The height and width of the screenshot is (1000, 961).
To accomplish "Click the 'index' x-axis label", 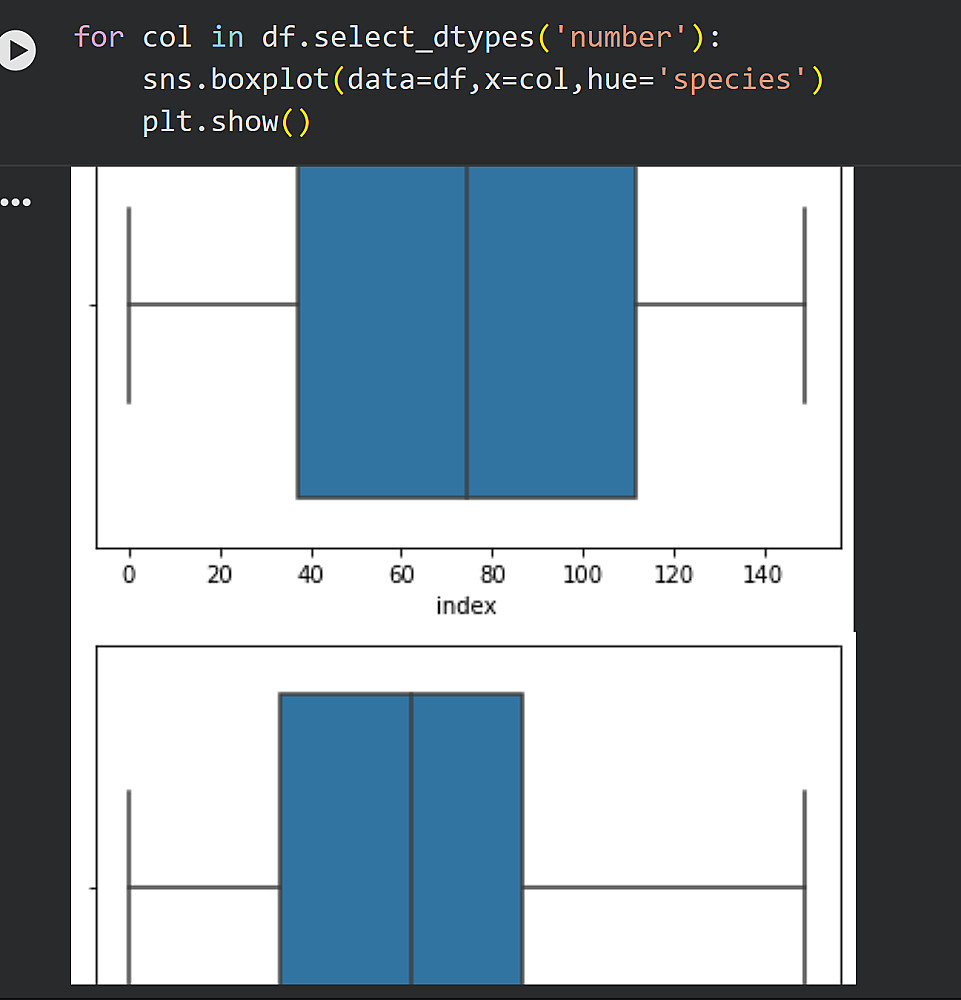I will coord(466,606).
